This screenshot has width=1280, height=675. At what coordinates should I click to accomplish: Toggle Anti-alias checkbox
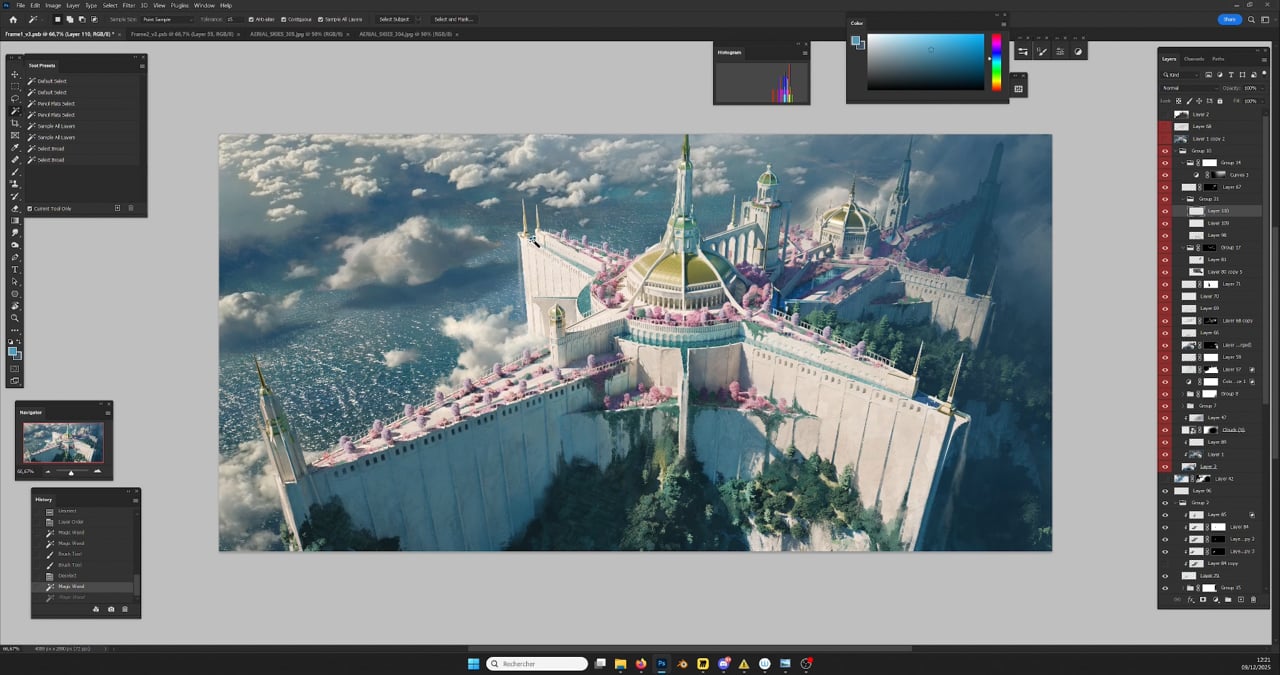251,19
